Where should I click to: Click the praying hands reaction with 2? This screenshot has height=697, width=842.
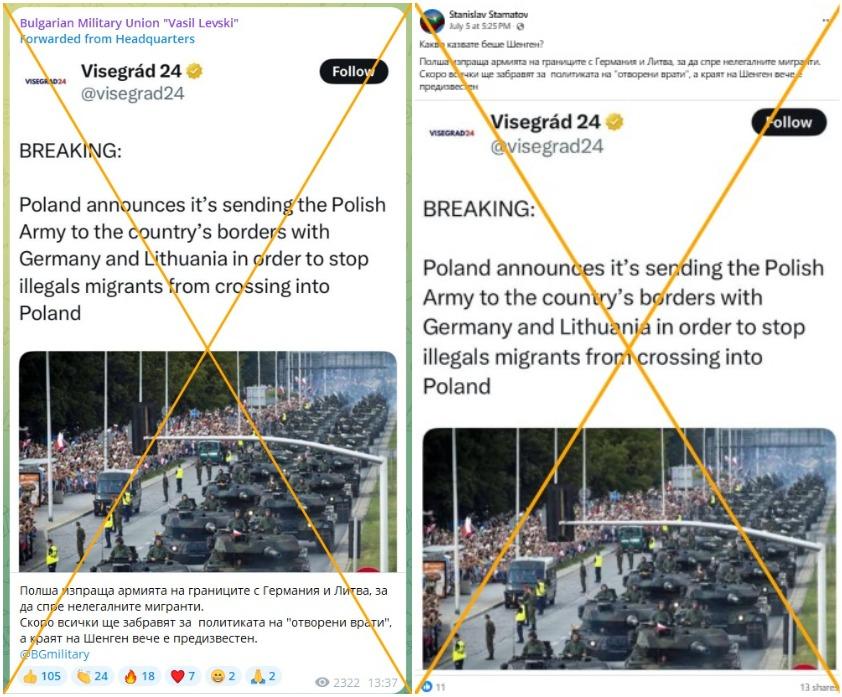(264, 676)
